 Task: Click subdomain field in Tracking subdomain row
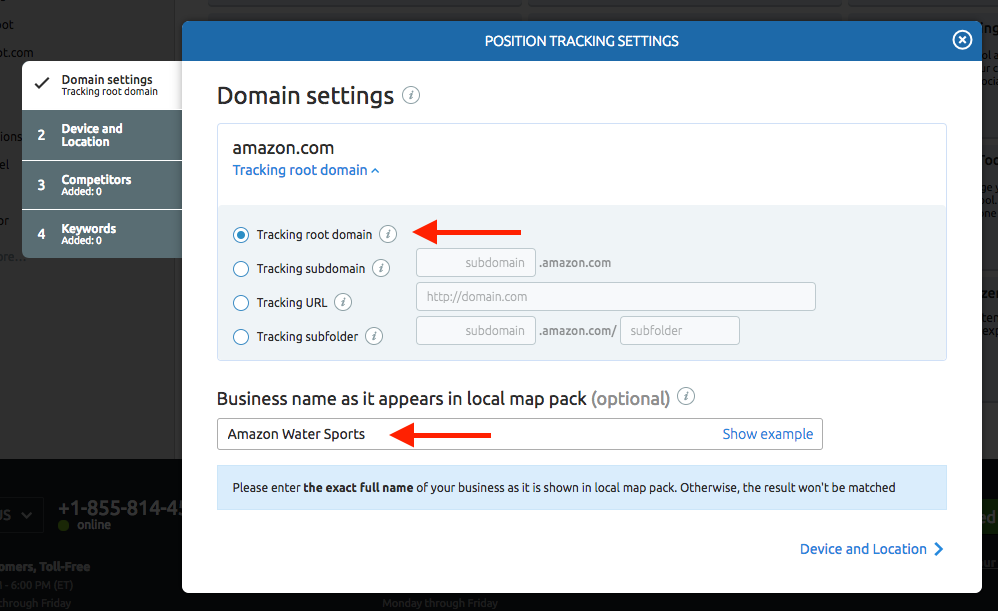[475, 262]
